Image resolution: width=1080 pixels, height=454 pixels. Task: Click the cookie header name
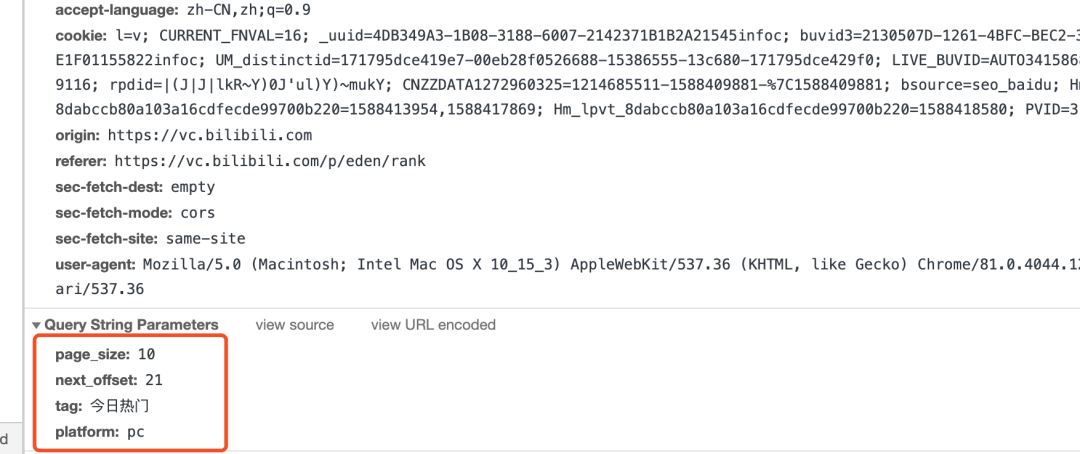tap(79, 36)
